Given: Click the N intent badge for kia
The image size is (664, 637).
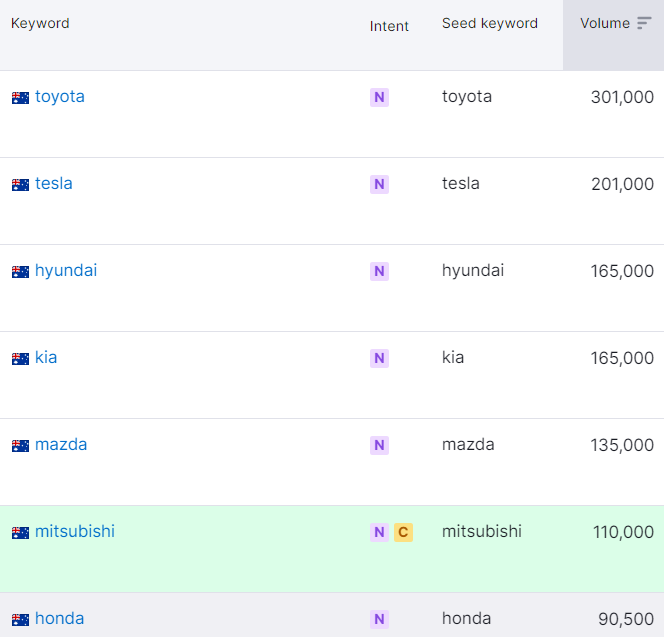Looking at the screenshot, I should (379, 358).
